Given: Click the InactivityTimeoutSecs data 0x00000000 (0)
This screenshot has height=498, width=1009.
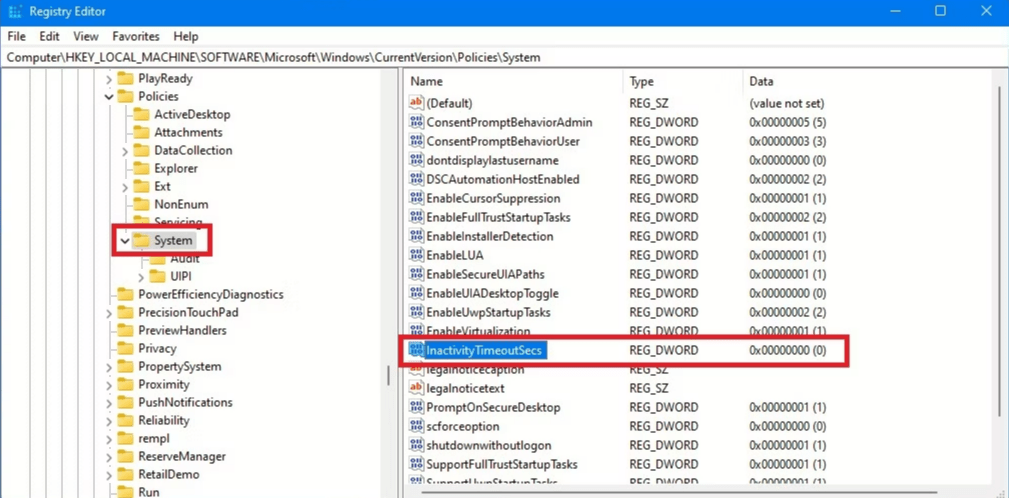Looking at the screenshot, I should click(788, 351).
